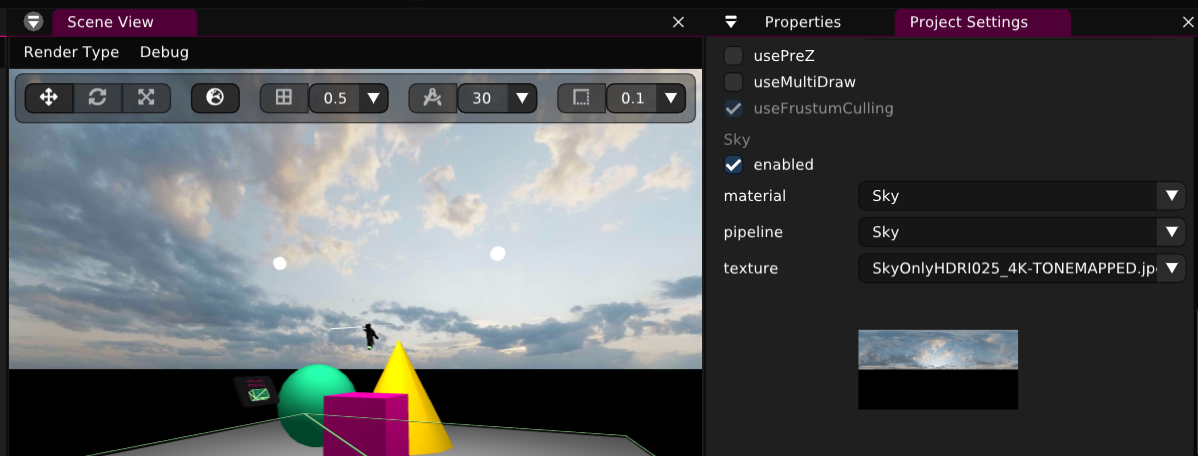Open the Scene View panel menu icon
1198x456 pixels.
[33, 22]
